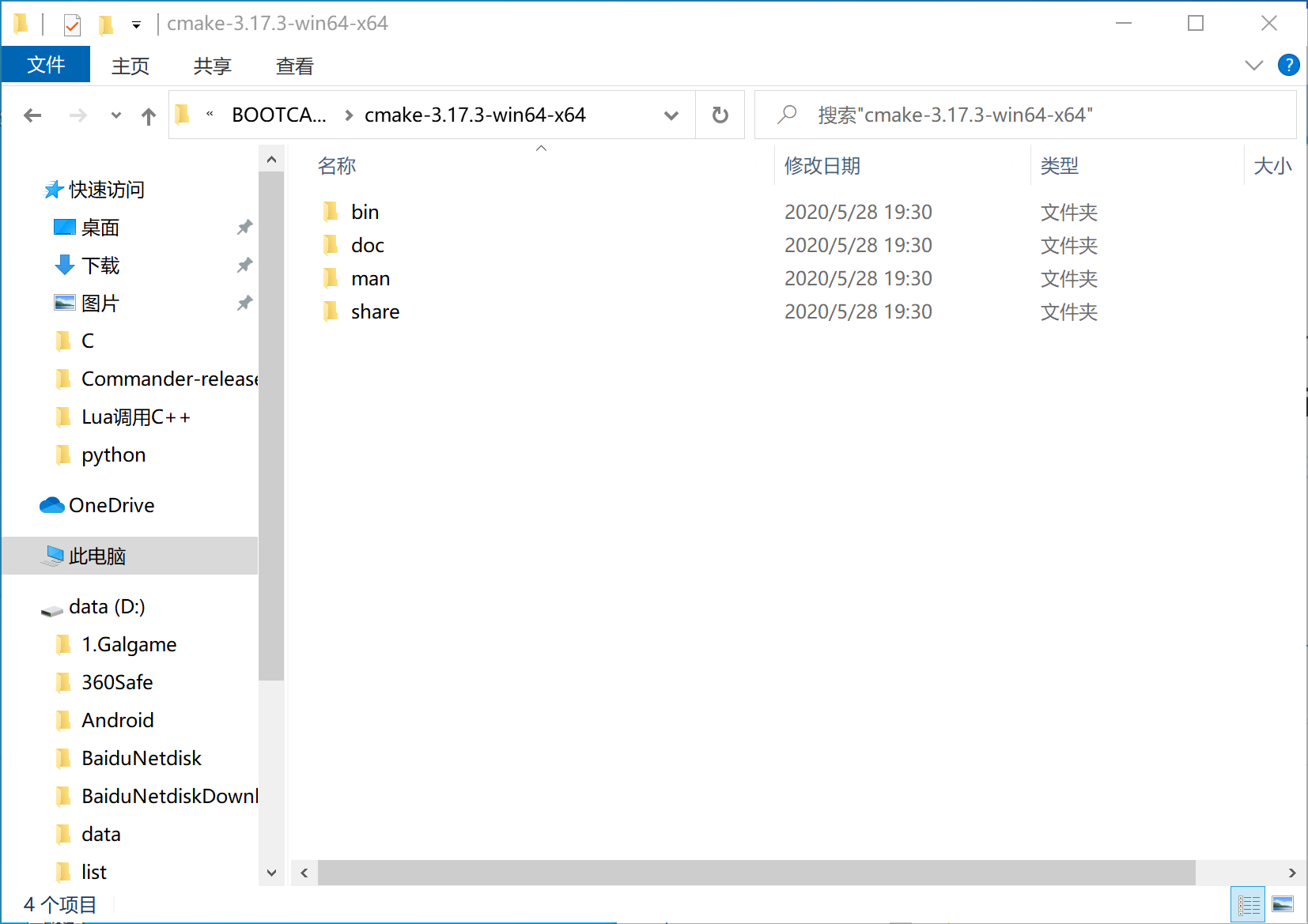Open the Customize Quick Access Toolbar dropdown

tap(136, 25)
